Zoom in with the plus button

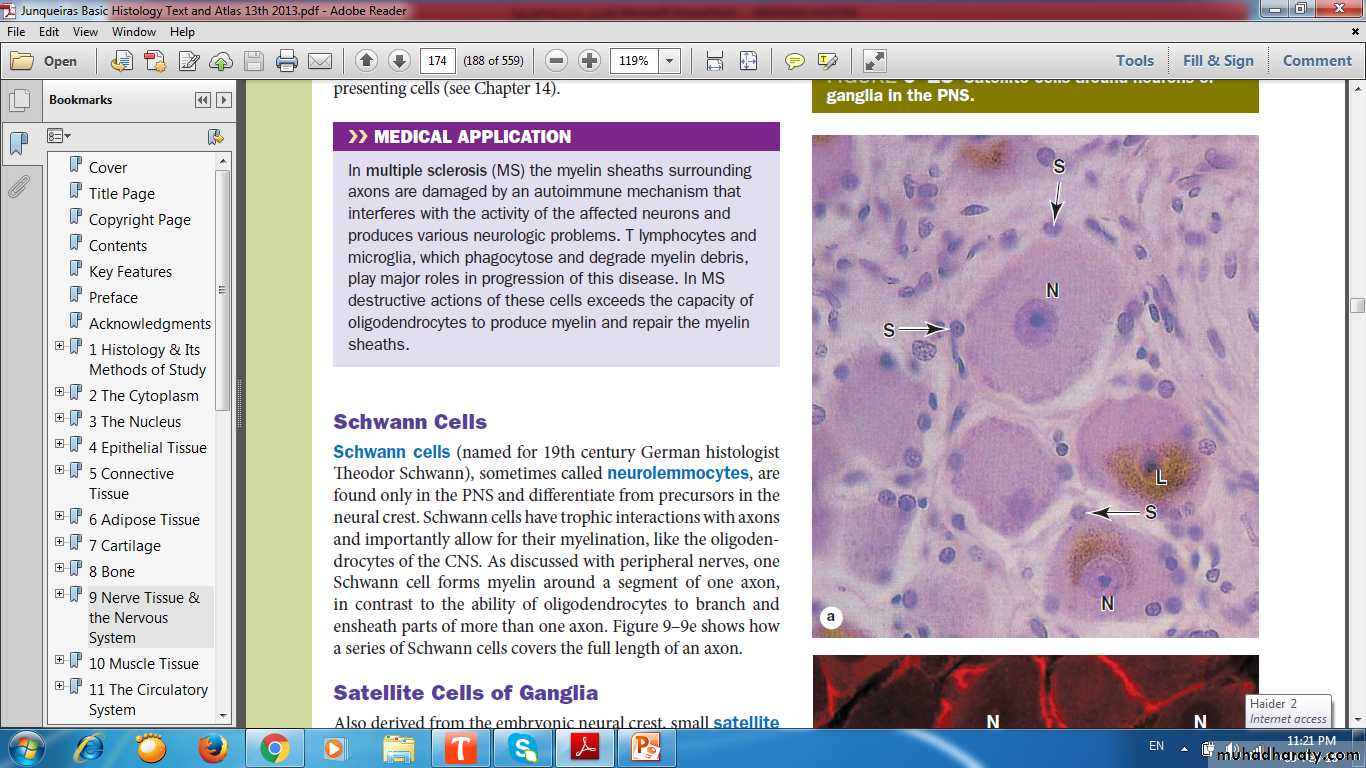click(x=590, y=61)
